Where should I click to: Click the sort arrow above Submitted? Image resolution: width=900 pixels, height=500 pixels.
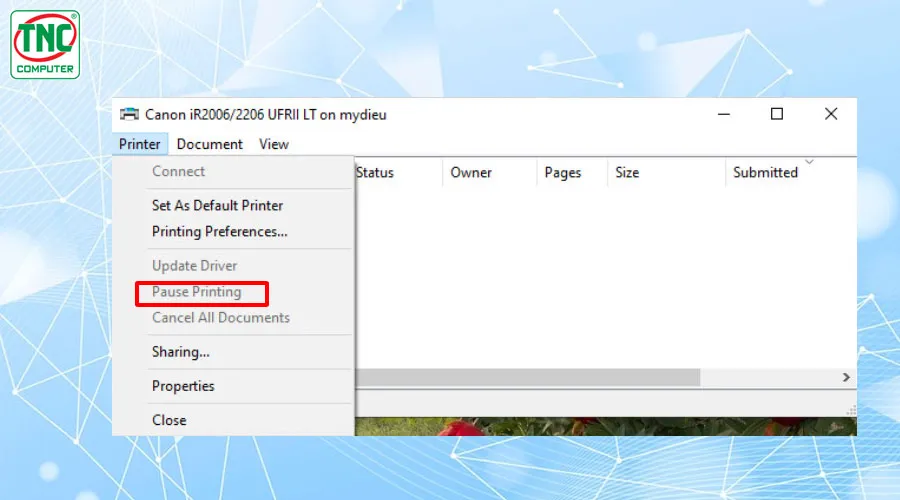809,162
